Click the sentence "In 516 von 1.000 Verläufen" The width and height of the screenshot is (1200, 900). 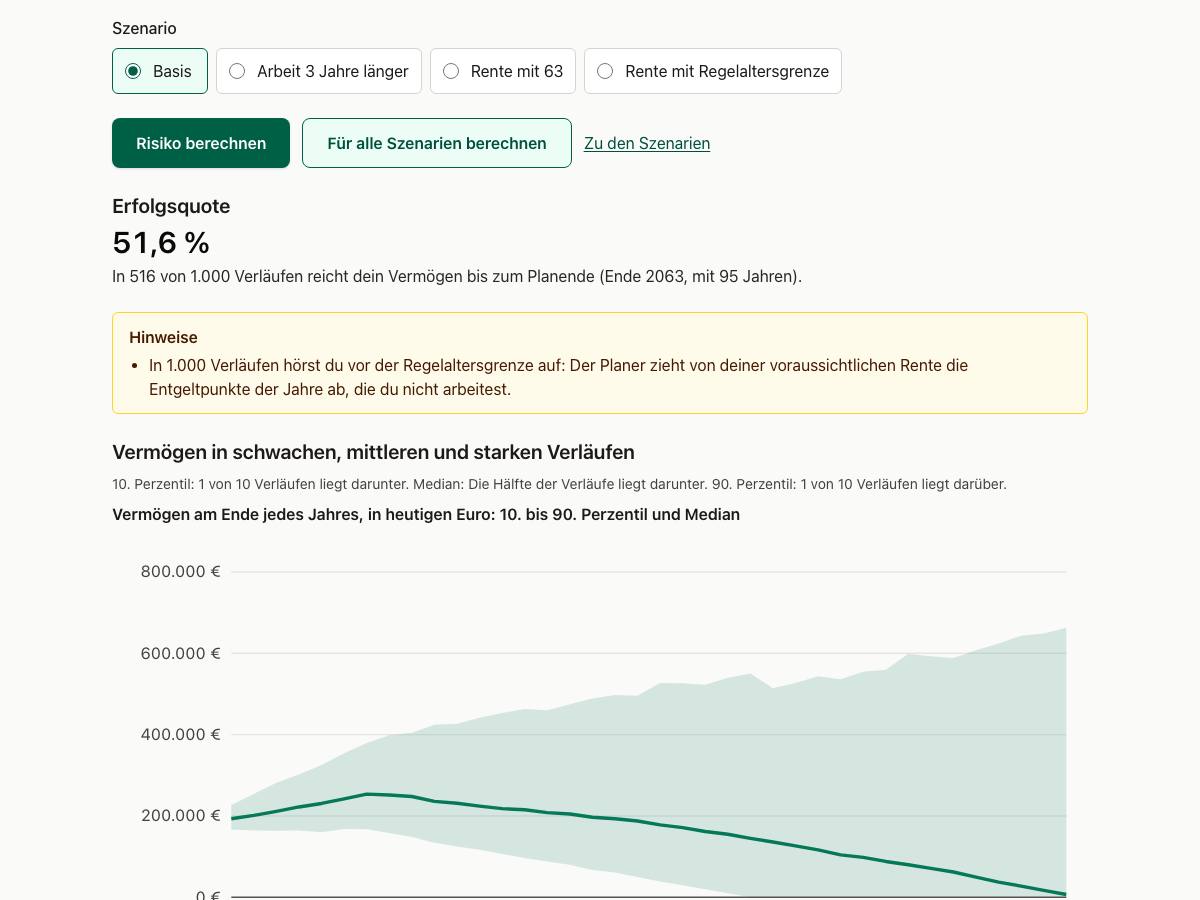(457, 276)
